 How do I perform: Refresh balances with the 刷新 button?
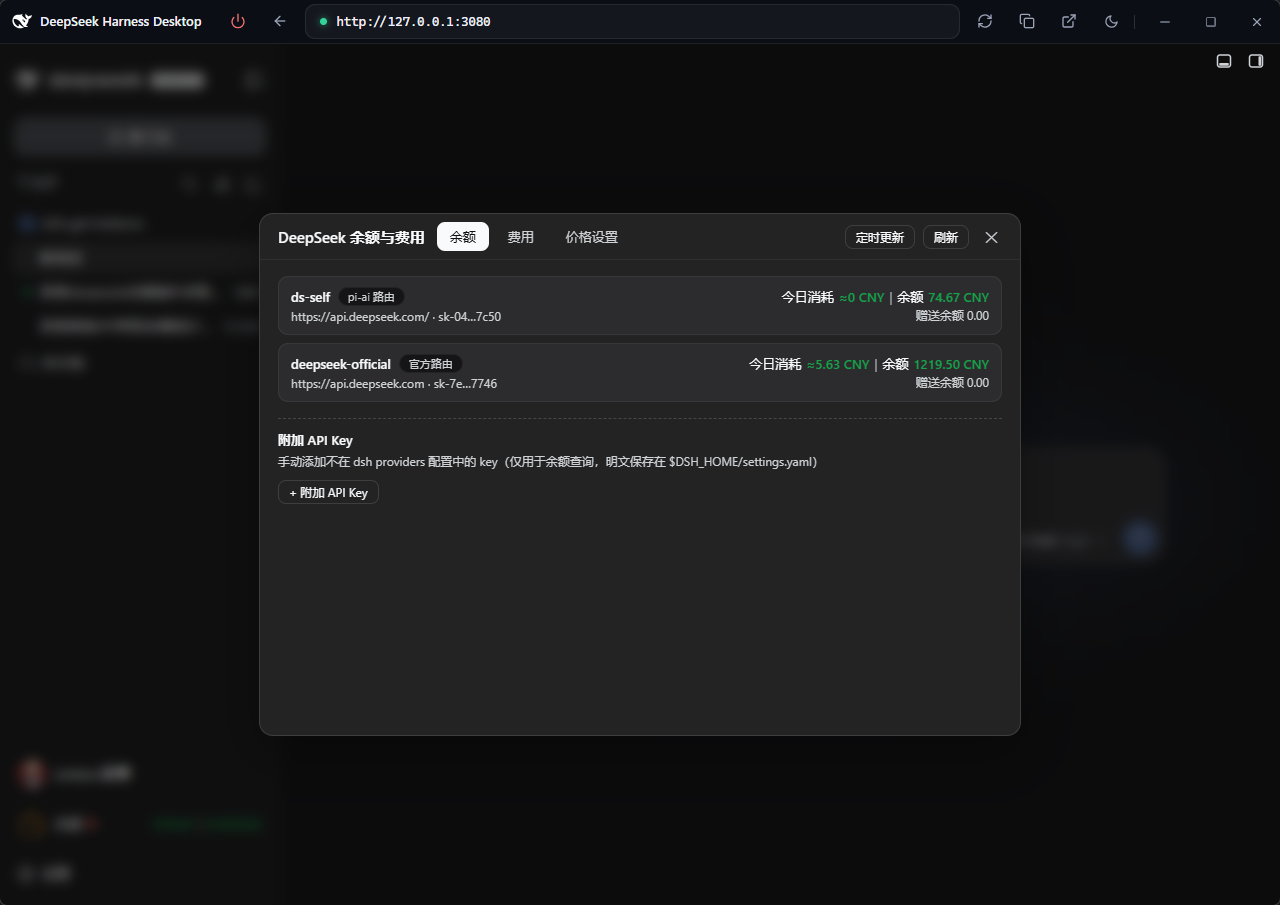946,237
